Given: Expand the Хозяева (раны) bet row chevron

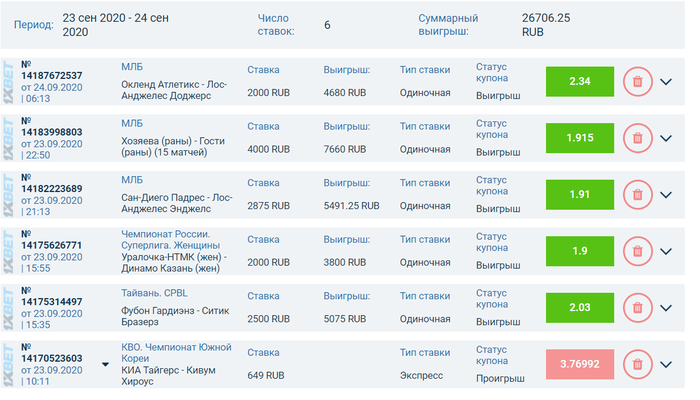Looking at the screenshot, I should [666, 138].
